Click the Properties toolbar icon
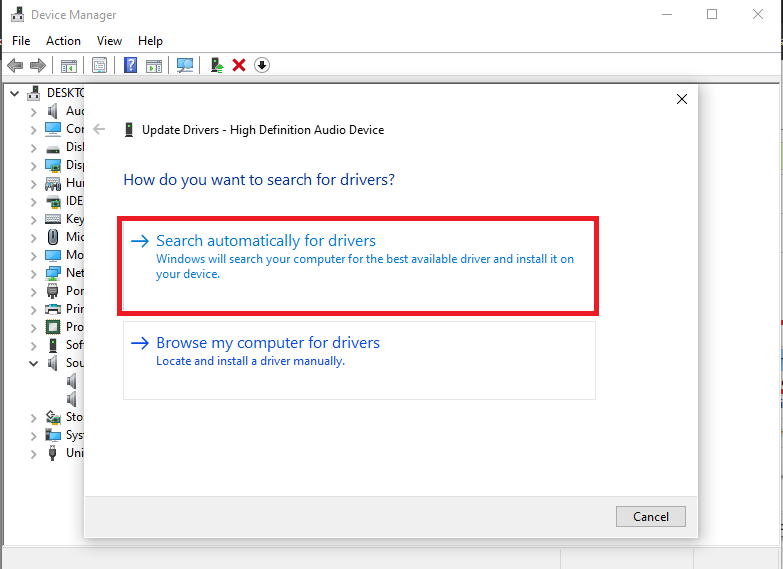The image size is (783, 569). point(99,65)
